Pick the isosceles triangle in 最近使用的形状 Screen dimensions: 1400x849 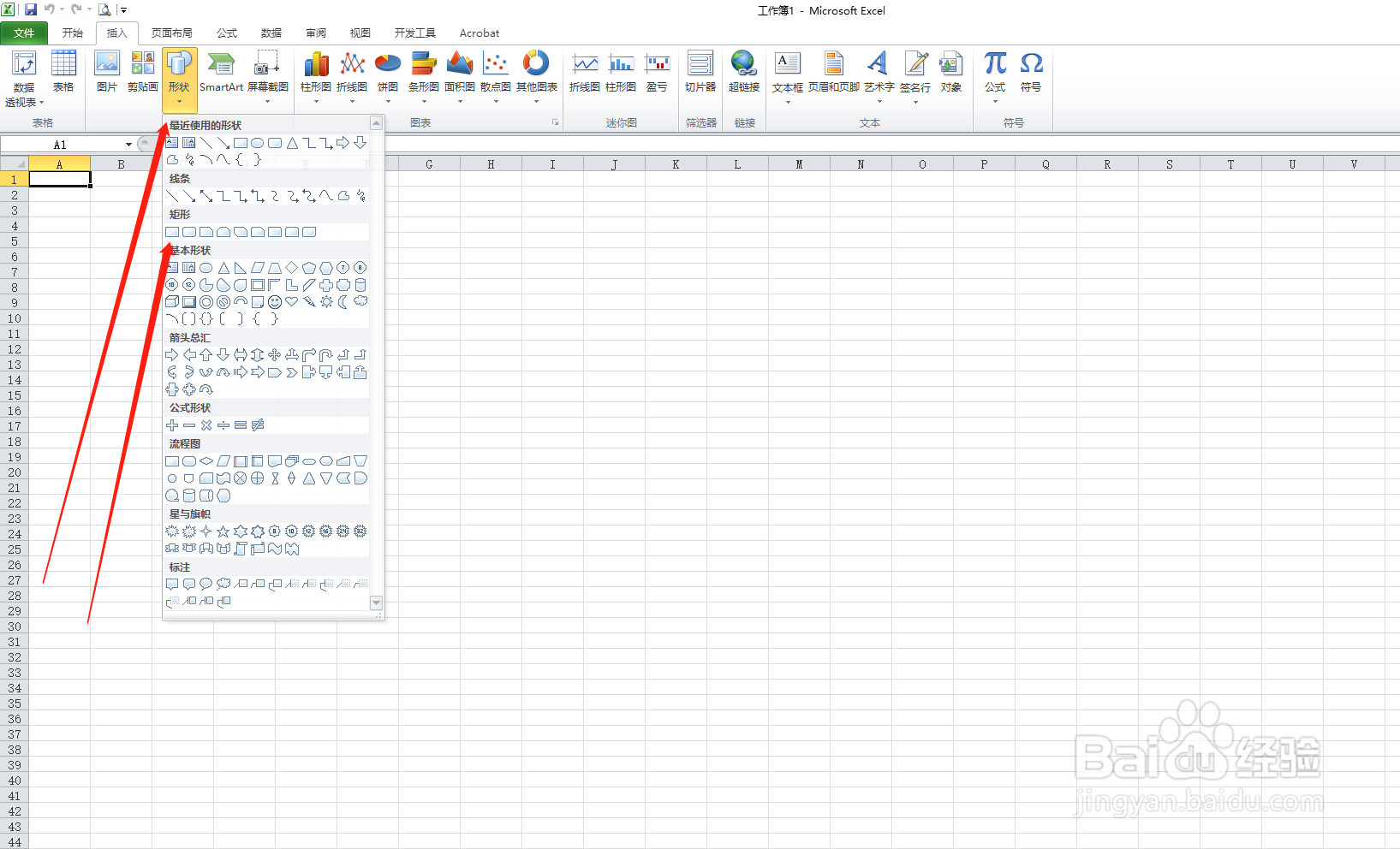point(292,143)
